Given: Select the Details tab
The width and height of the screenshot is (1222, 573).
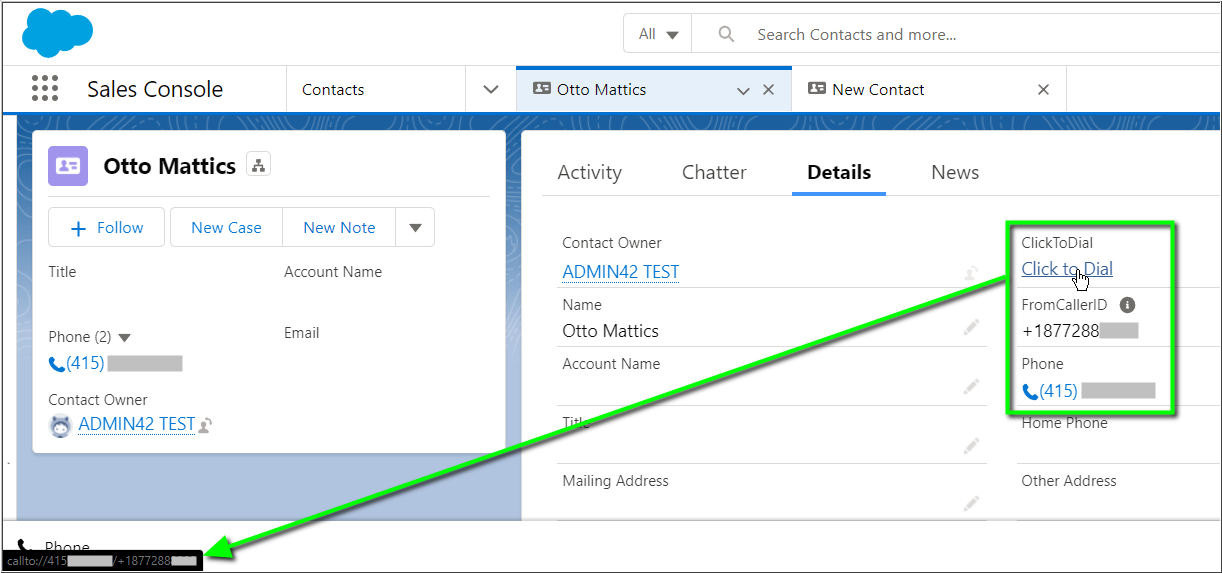Looking at the screenshot, I should [839, 172].
